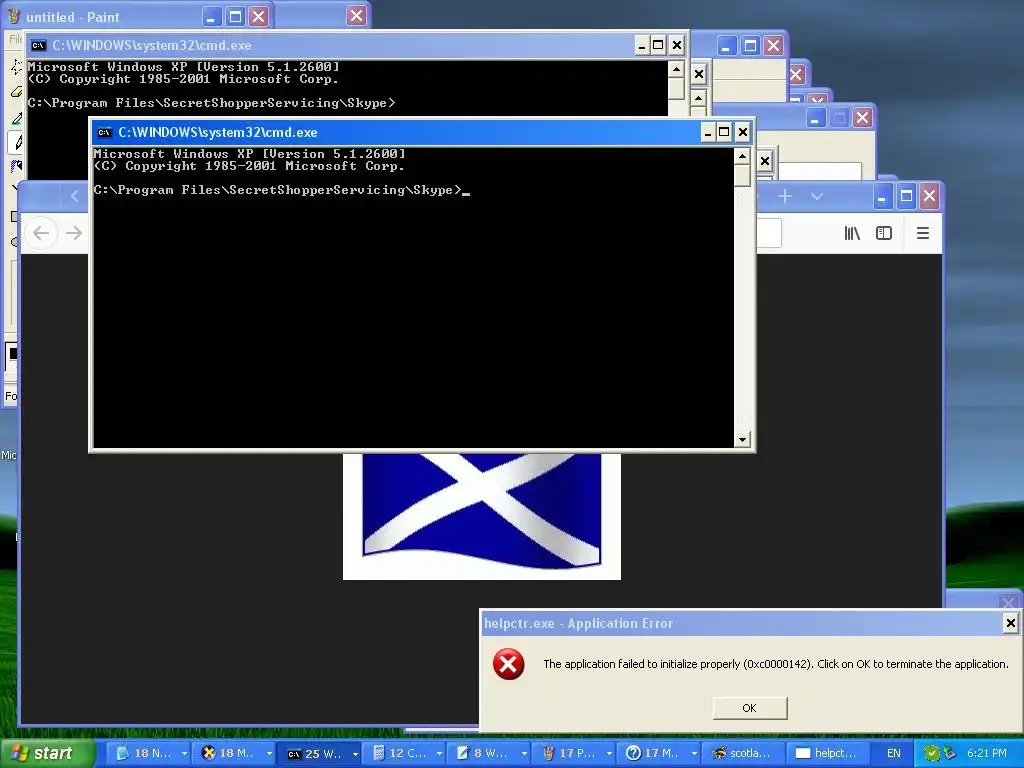Image resolution: width=1024 pixels, height=768 pixels.
Task: Click the Paint window title icon
Action: click(13, 16)
